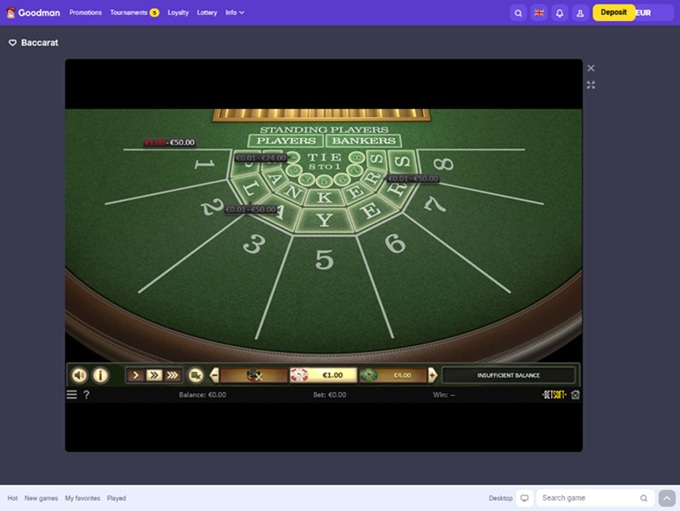Open the language selector flag
This screenshot has height=511, width=680.
(x=539, y=13)
